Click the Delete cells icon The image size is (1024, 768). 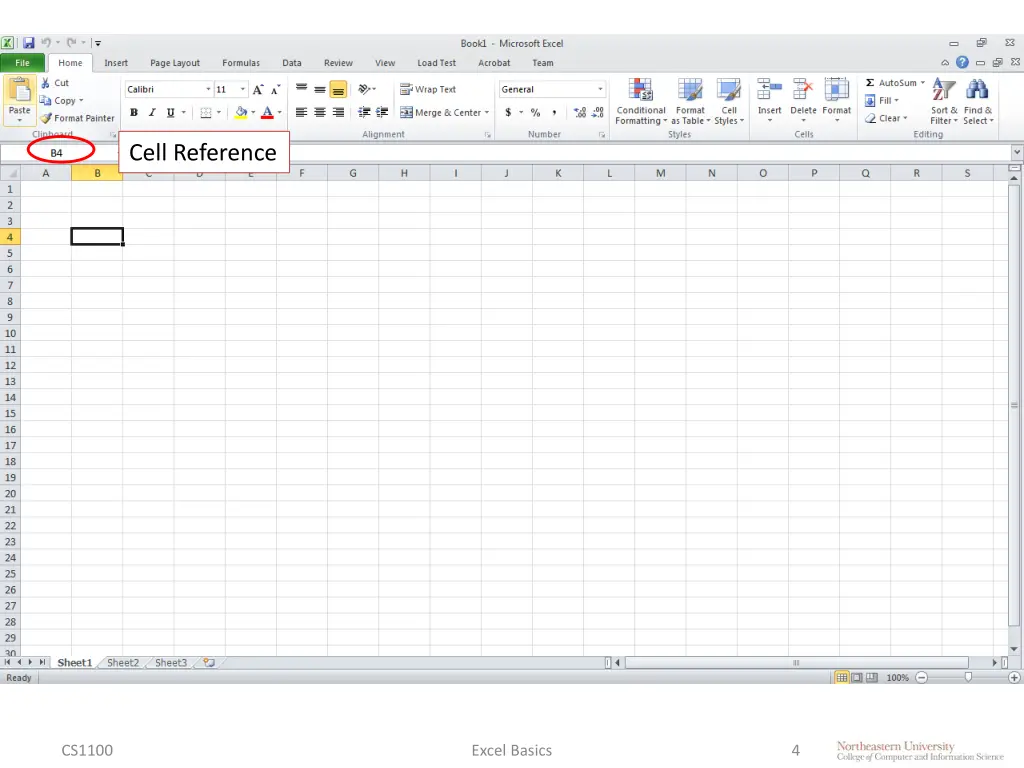pos(803,91)
